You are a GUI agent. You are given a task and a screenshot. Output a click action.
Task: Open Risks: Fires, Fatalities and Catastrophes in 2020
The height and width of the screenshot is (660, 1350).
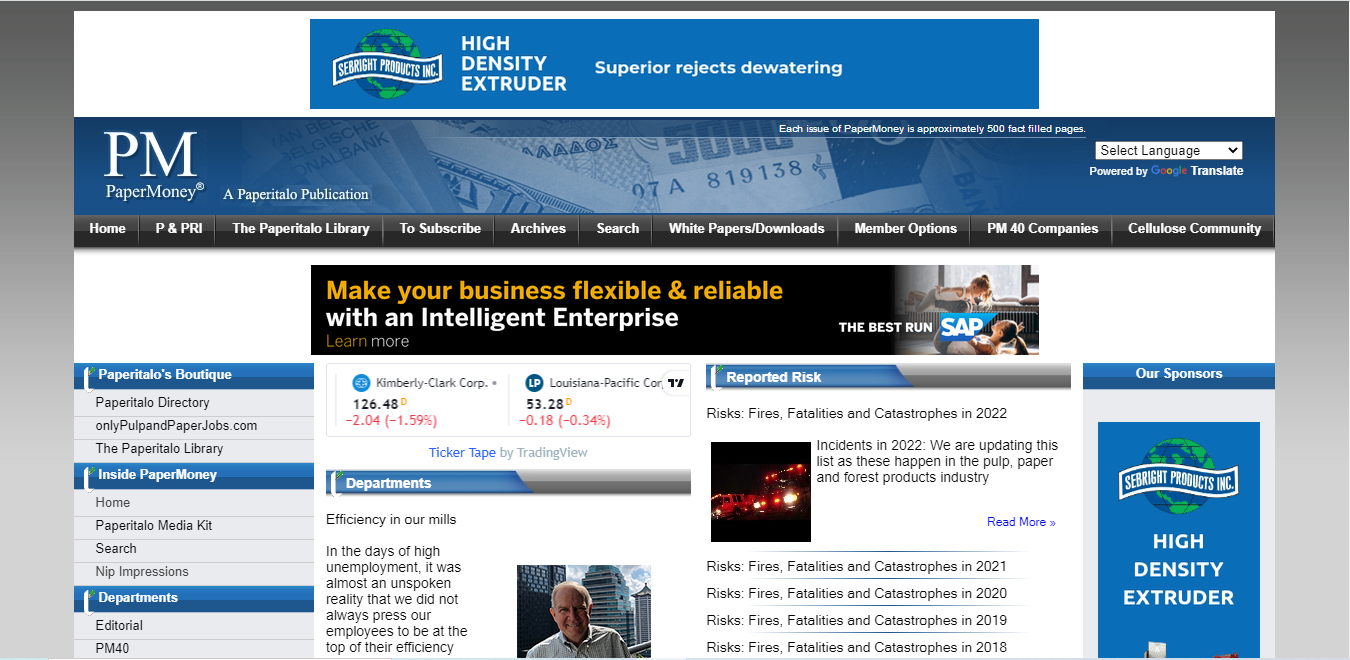point(857,594)
